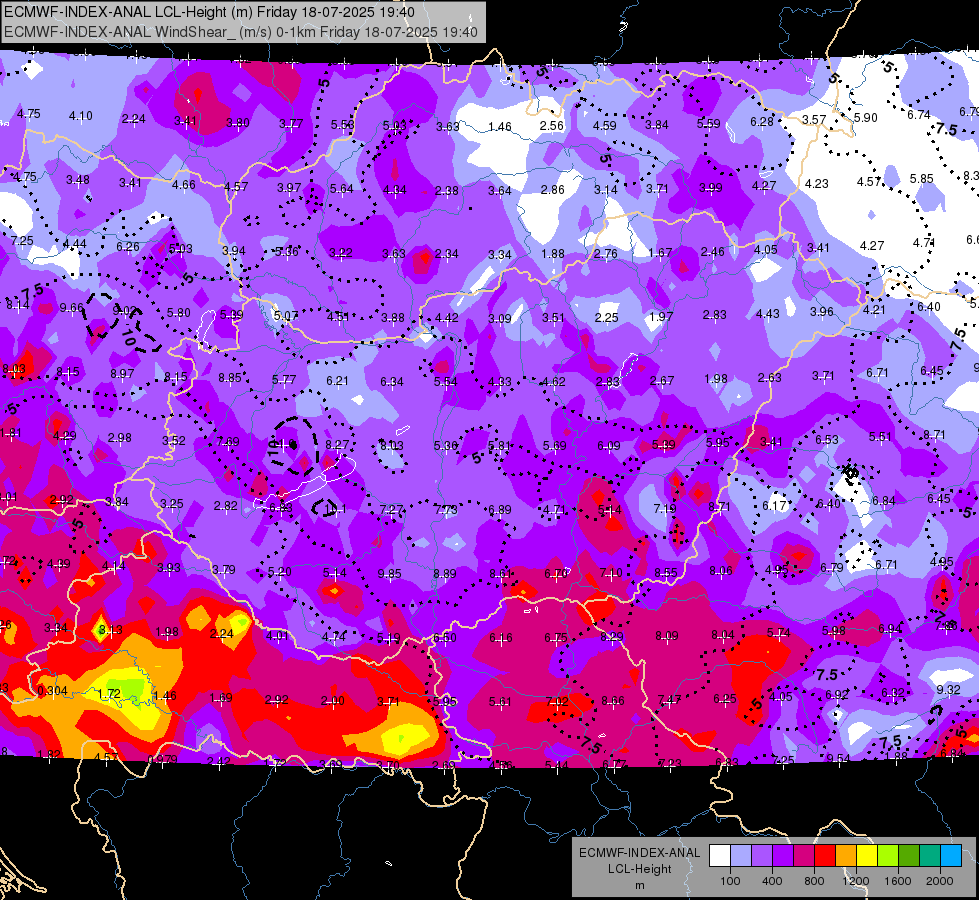Click the legend label 1200
Viewport: 979px width, 900px height.
[x=856, y=881]
